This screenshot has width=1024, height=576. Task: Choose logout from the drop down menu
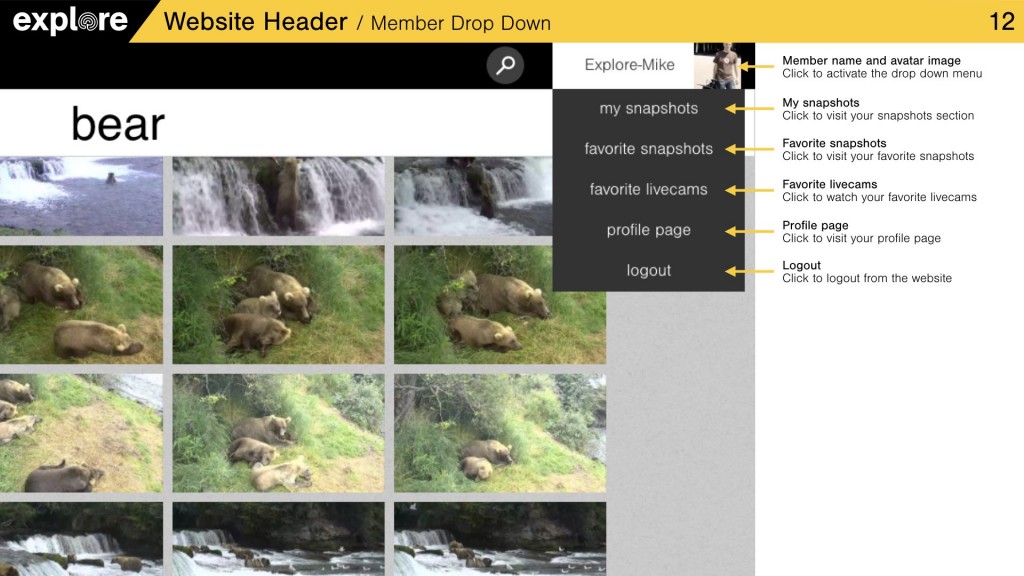point(648,270)
